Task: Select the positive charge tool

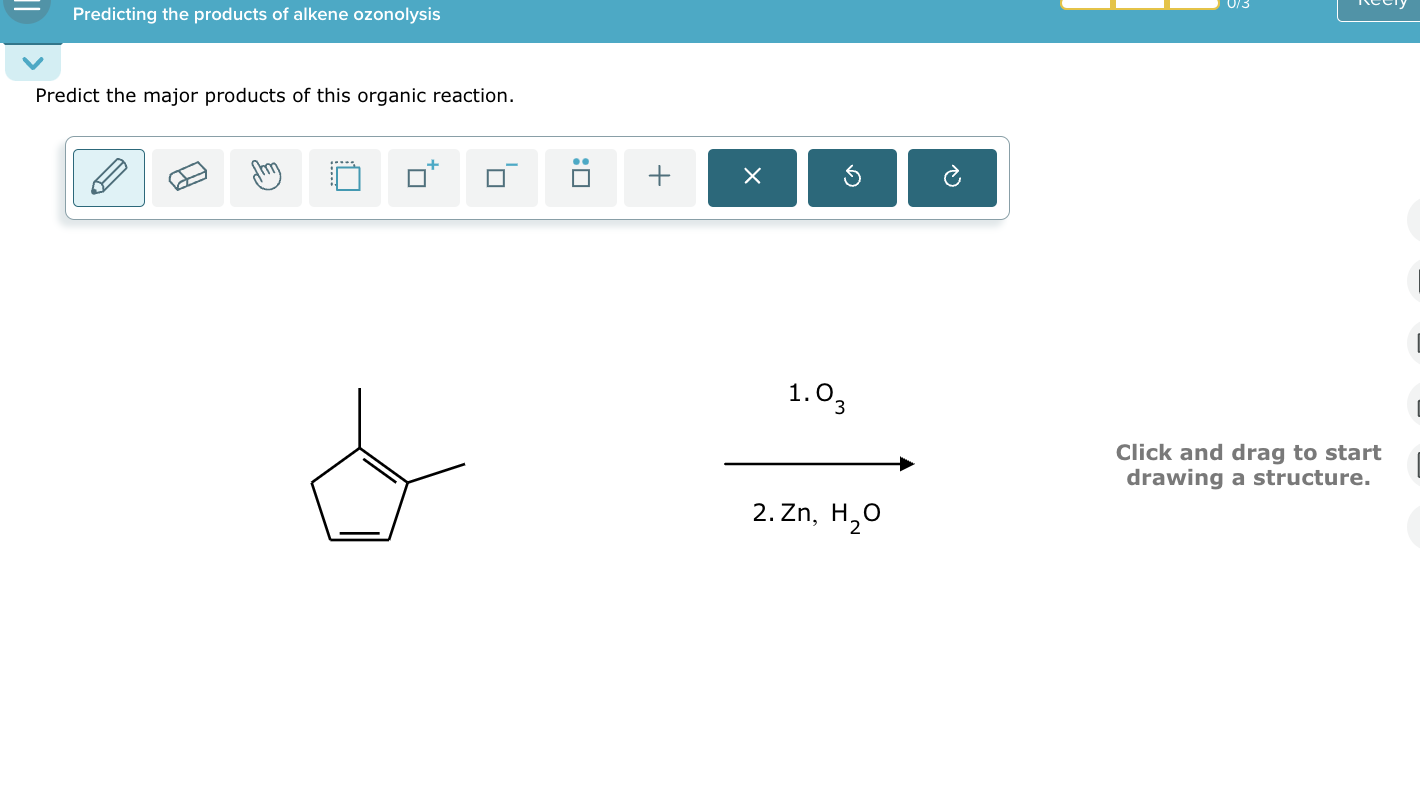Action: click(x=423, y=177)
